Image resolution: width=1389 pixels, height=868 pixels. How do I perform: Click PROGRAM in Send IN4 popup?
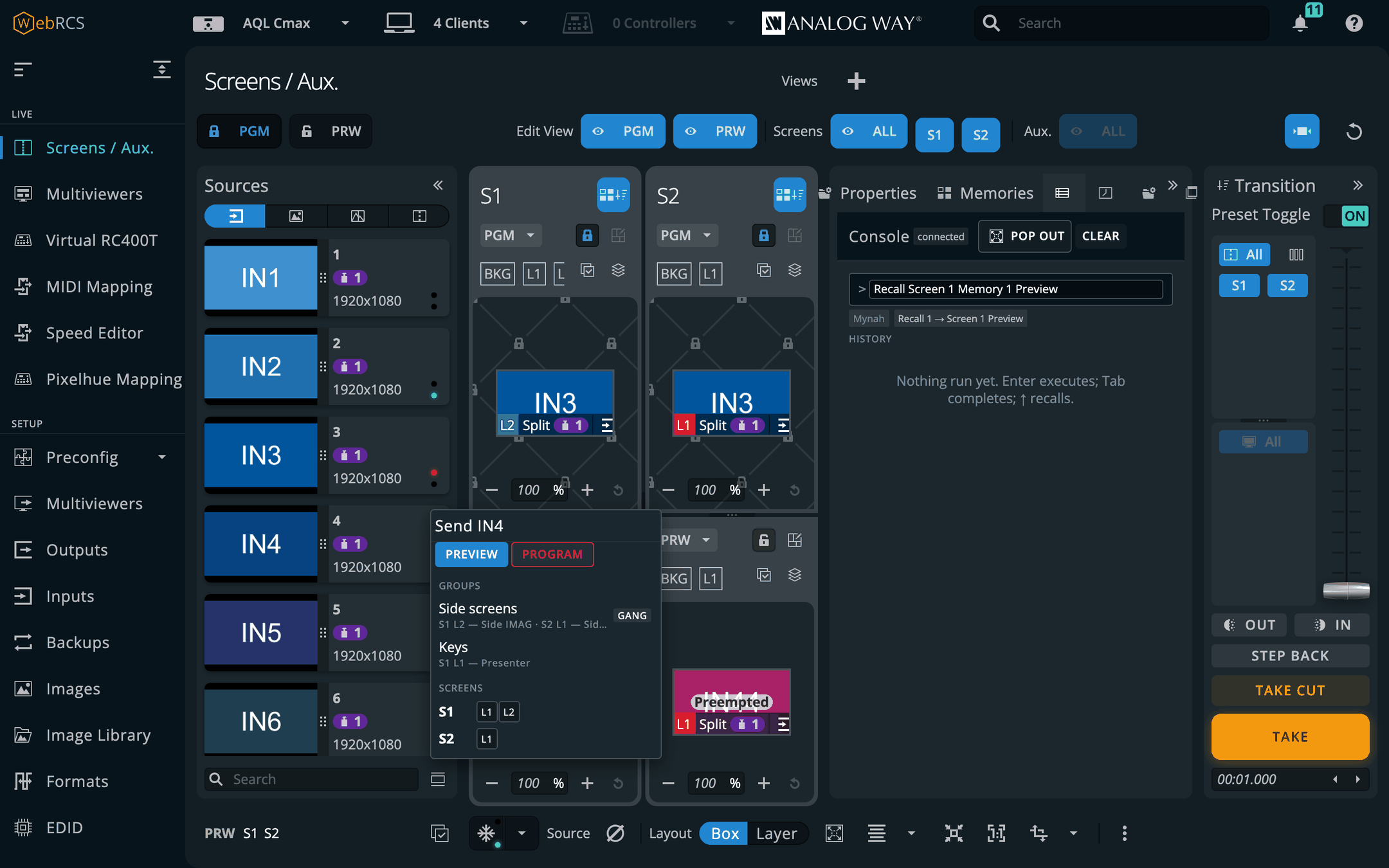tap(552, 554)
